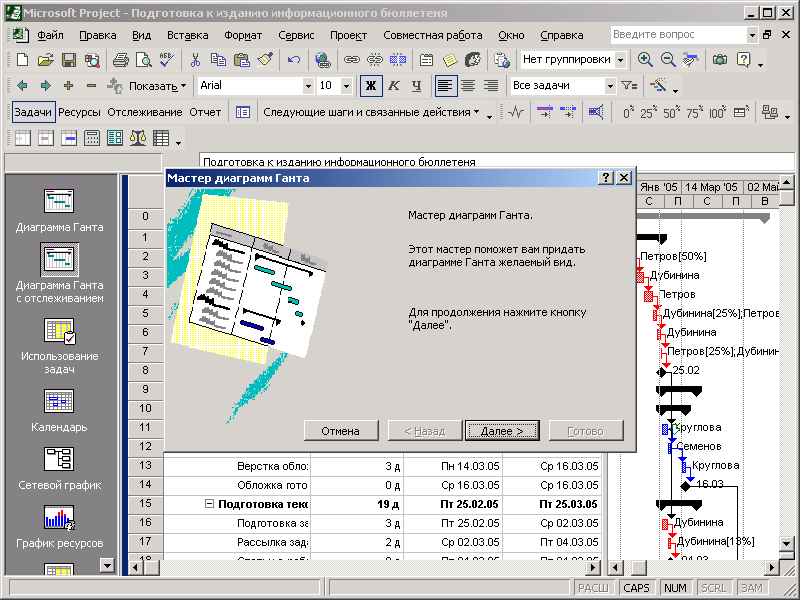
Task: Expand the Показать outline dropdown
Action: pos(157,86)
